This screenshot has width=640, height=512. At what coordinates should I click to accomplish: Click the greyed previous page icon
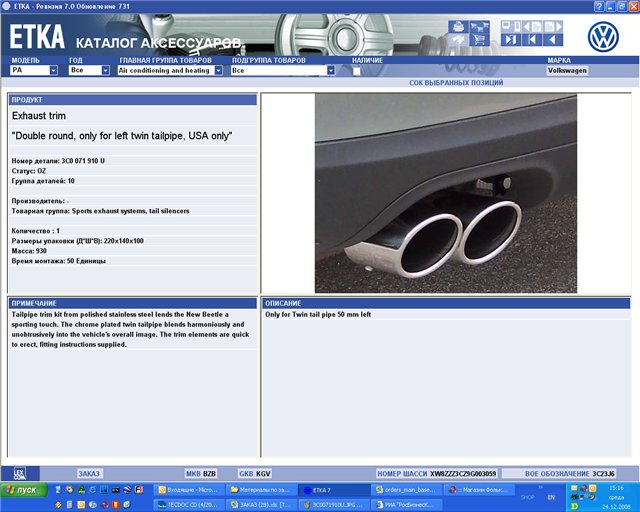pyautogui.click(x=532, y=27)
